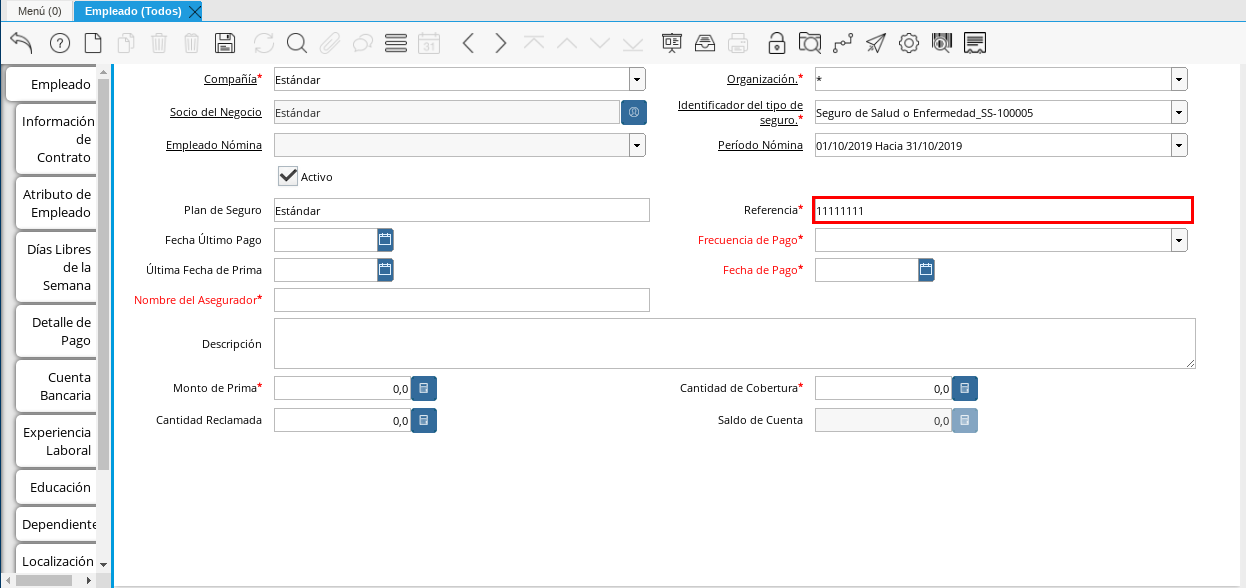The image size is (1246, 588).
Task: Click the Undo changes arrow icon
Action: [x=21, y=43]
